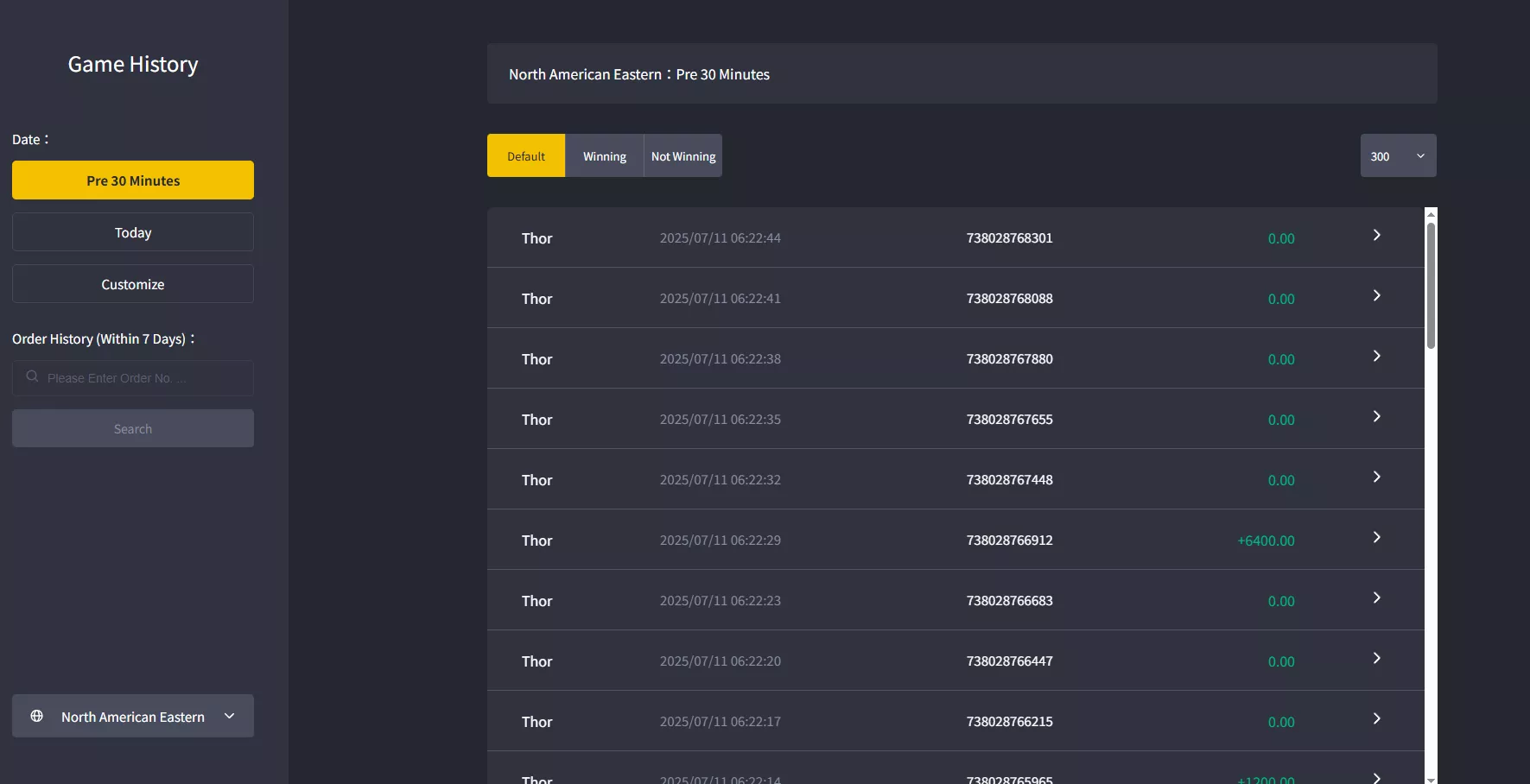Switch to the Winning filter tab
This screenshot has height=784, width=1530.
point(605,155)
